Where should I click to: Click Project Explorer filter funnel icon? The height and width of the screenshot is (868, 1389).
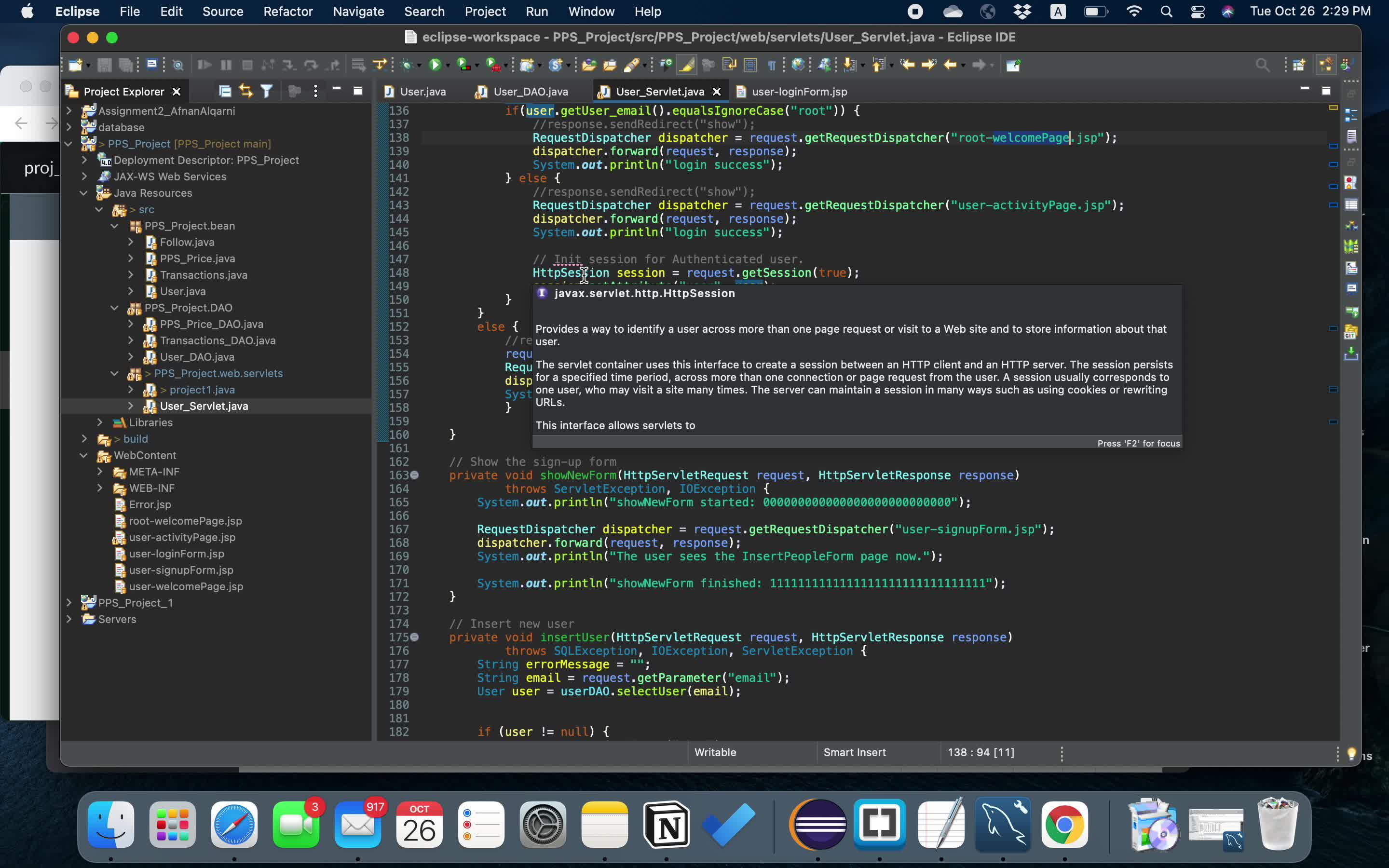(267, 91)
